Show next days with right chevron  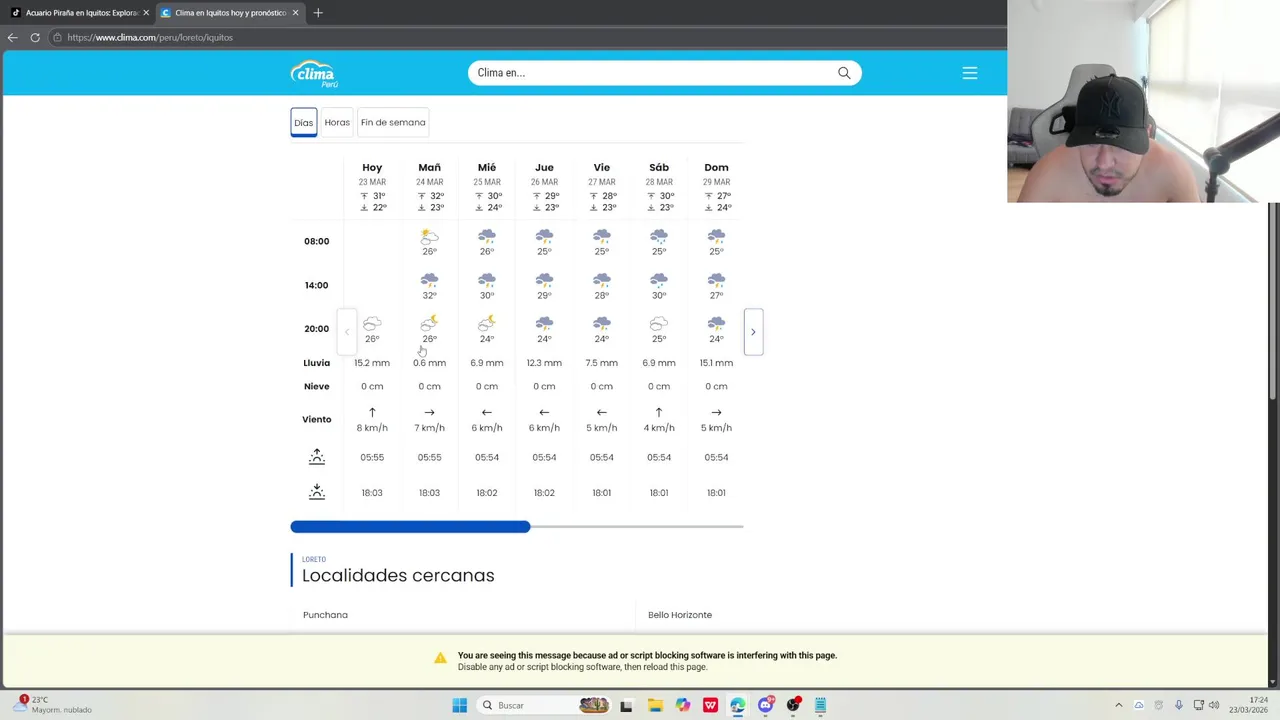(753, 332)
